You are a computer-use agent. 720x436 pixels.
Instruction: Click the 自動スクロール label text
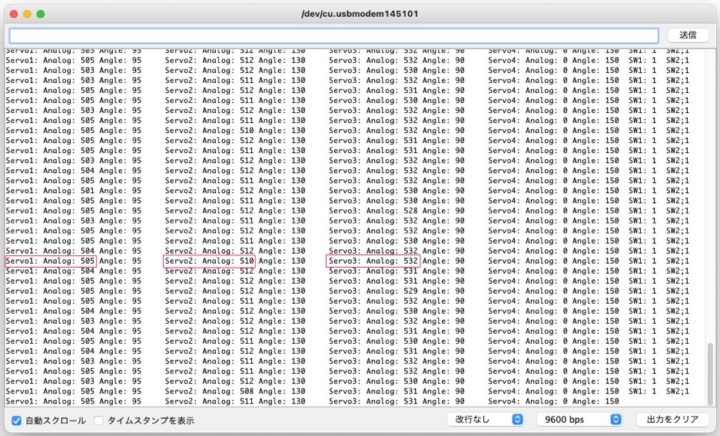(55, 420)
